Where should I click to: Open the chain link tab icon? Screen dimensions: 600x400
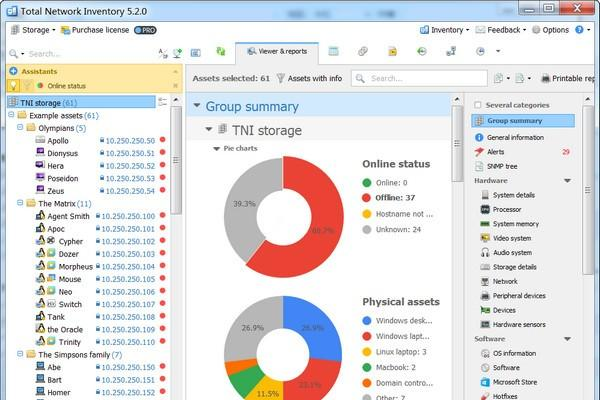click(363, 51)
